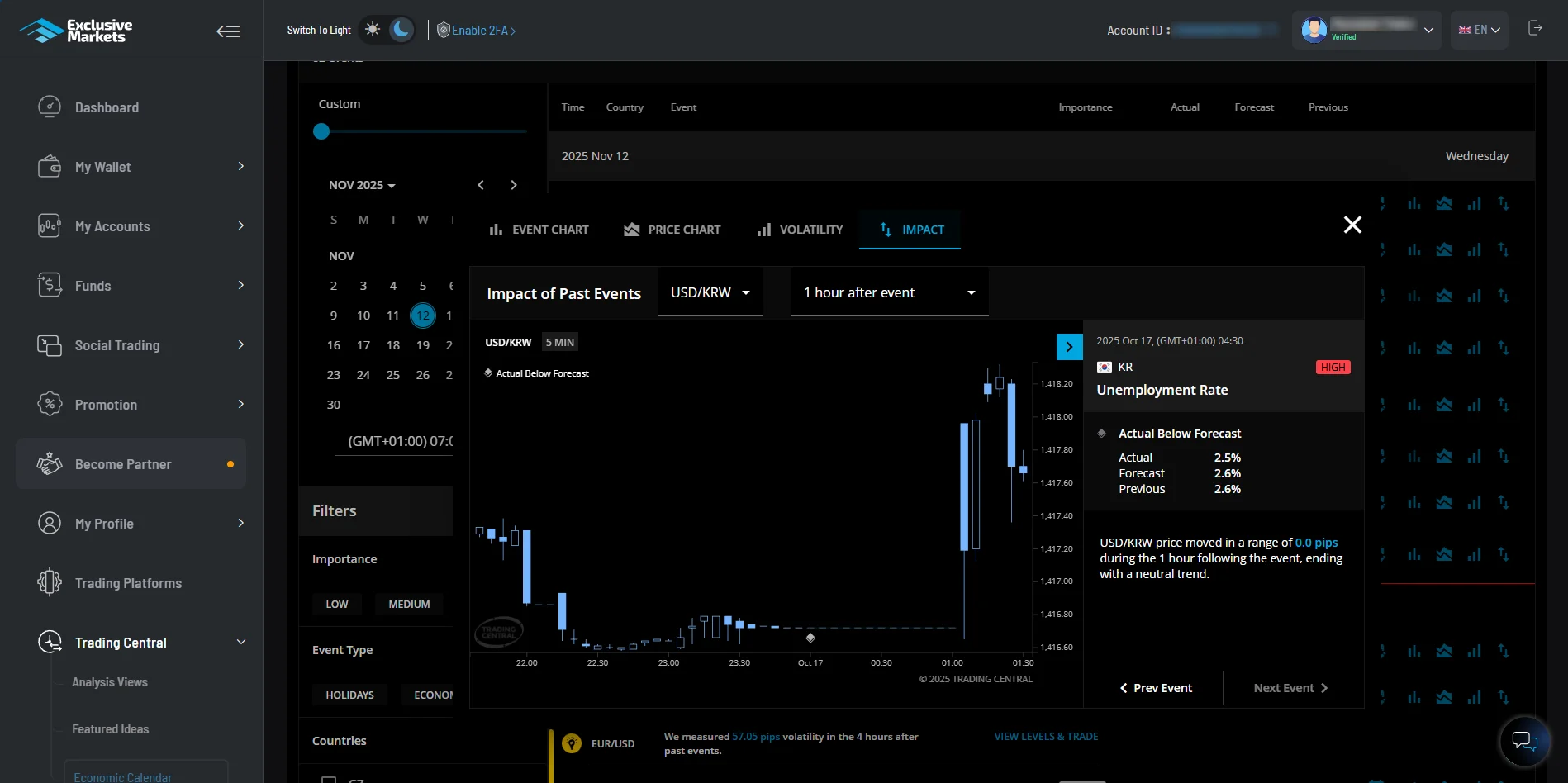Open the support chat bubble icon
The height and width of the screenshot is (783, 1568).
click(1524, 741)
